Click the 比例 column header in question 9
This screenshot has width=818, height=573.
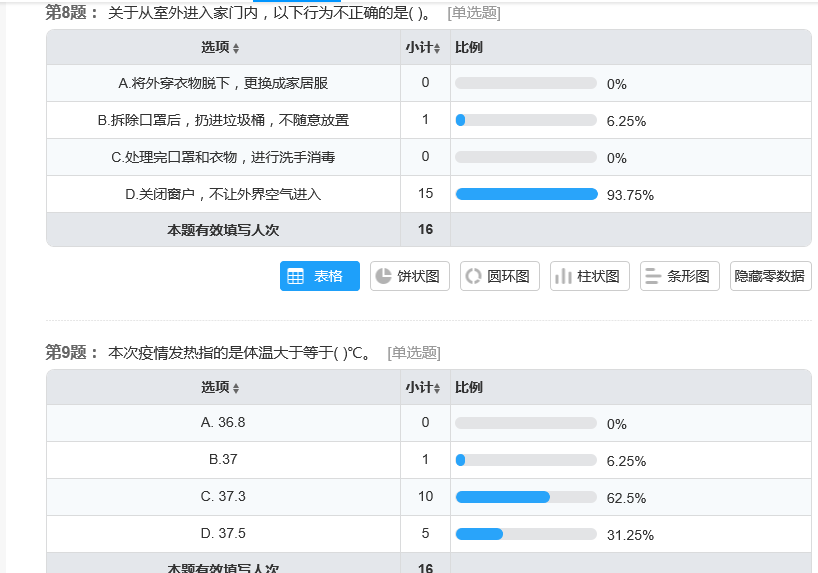468,387
